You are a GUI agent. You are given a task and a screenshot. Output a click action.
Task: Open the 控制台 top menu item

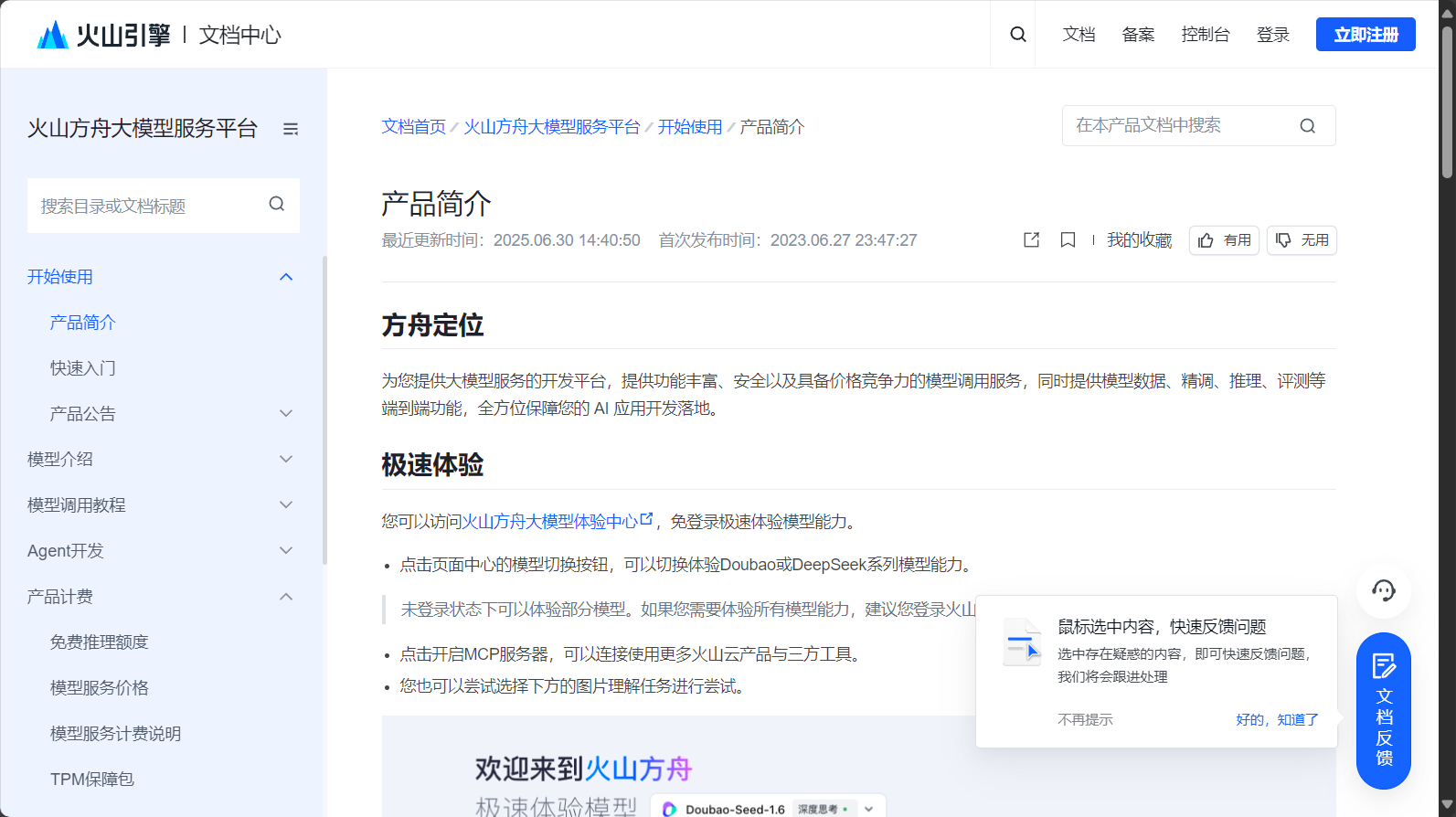(1206, 35)
